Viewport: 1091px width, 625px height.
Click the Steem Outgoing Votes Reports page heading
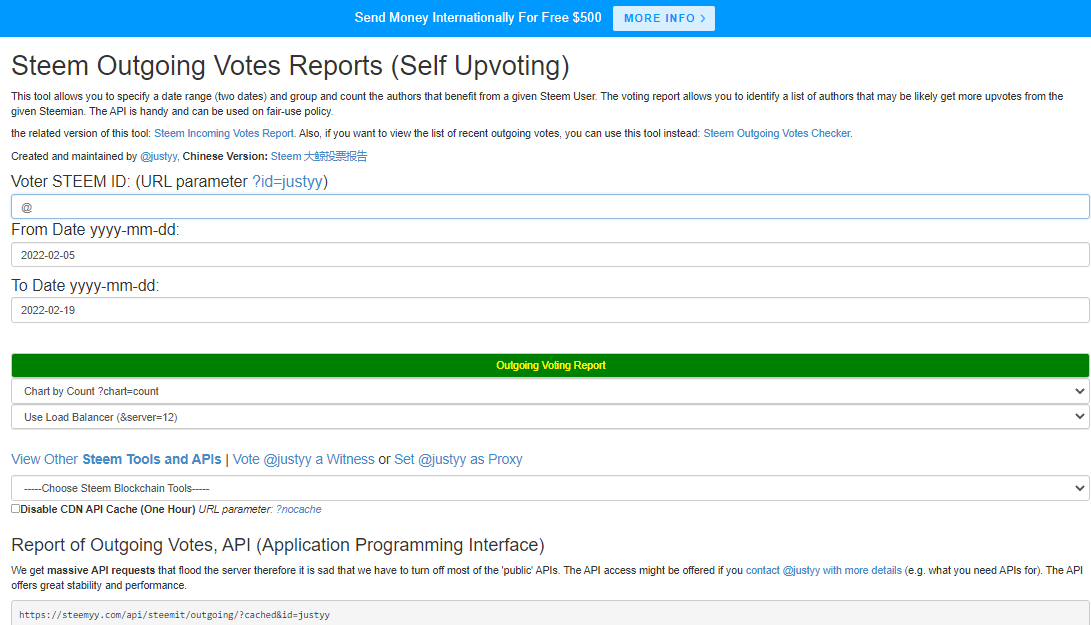[290, 66]
